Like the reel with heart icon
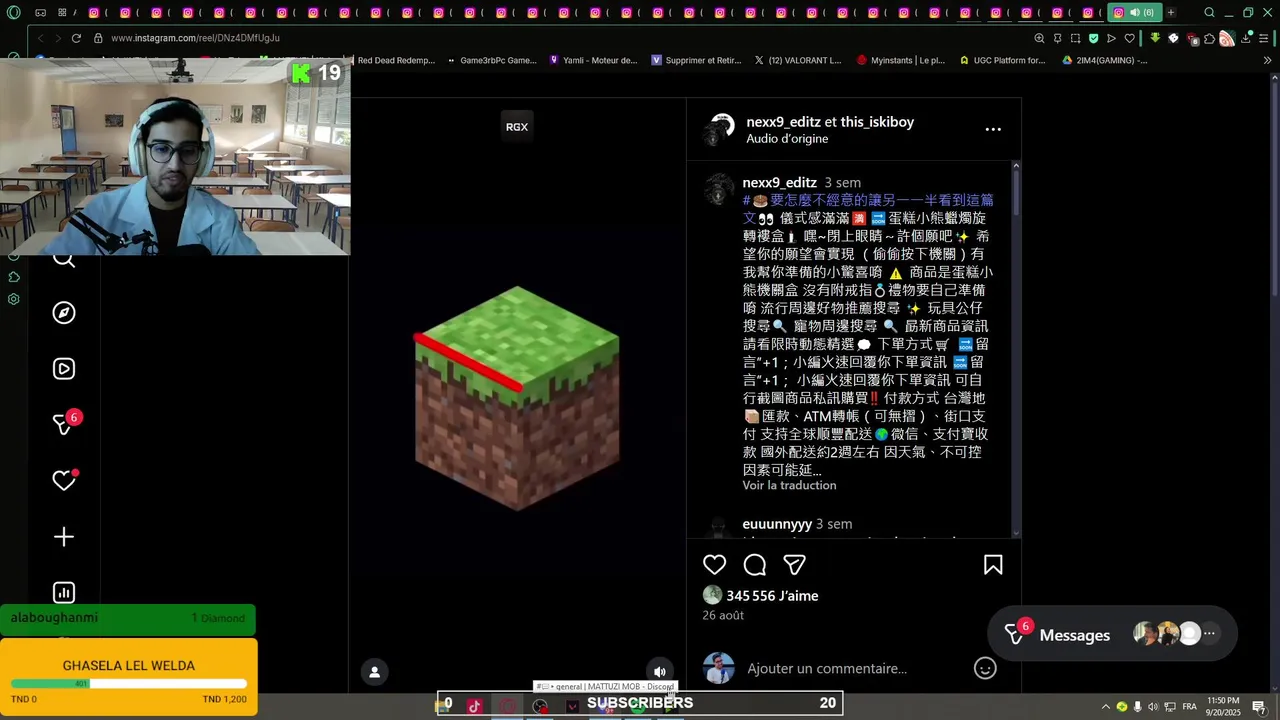The height and width of the screenshot is (720, 1280). [x=714, y=565]
